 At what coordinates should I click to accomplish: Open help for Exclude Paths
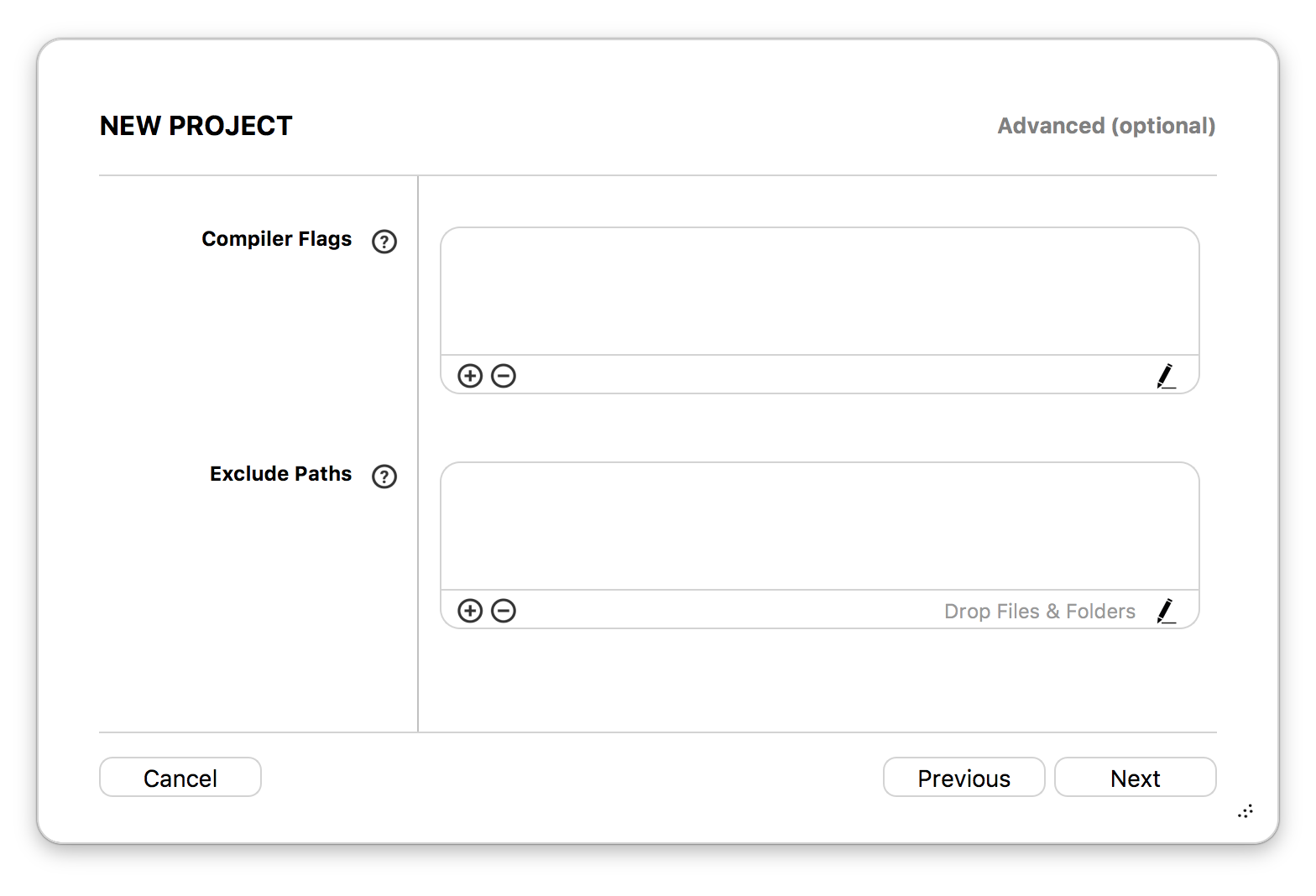384,477
